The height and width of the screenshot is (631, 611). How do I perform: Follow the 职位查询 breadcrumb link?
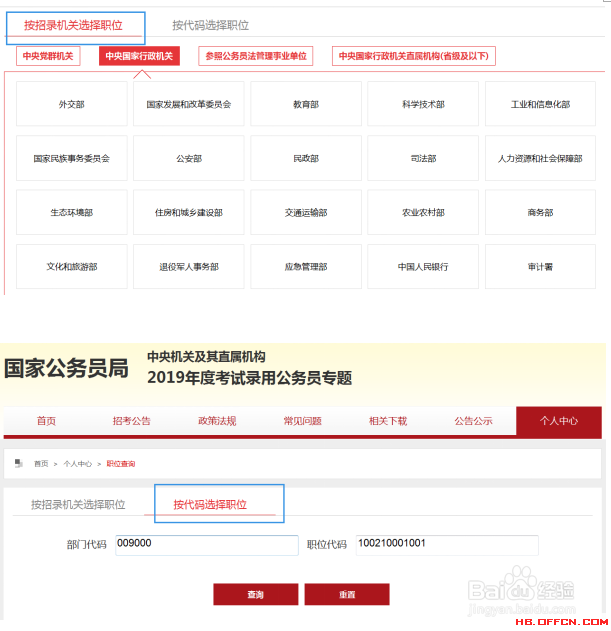(x=121, y=464)
